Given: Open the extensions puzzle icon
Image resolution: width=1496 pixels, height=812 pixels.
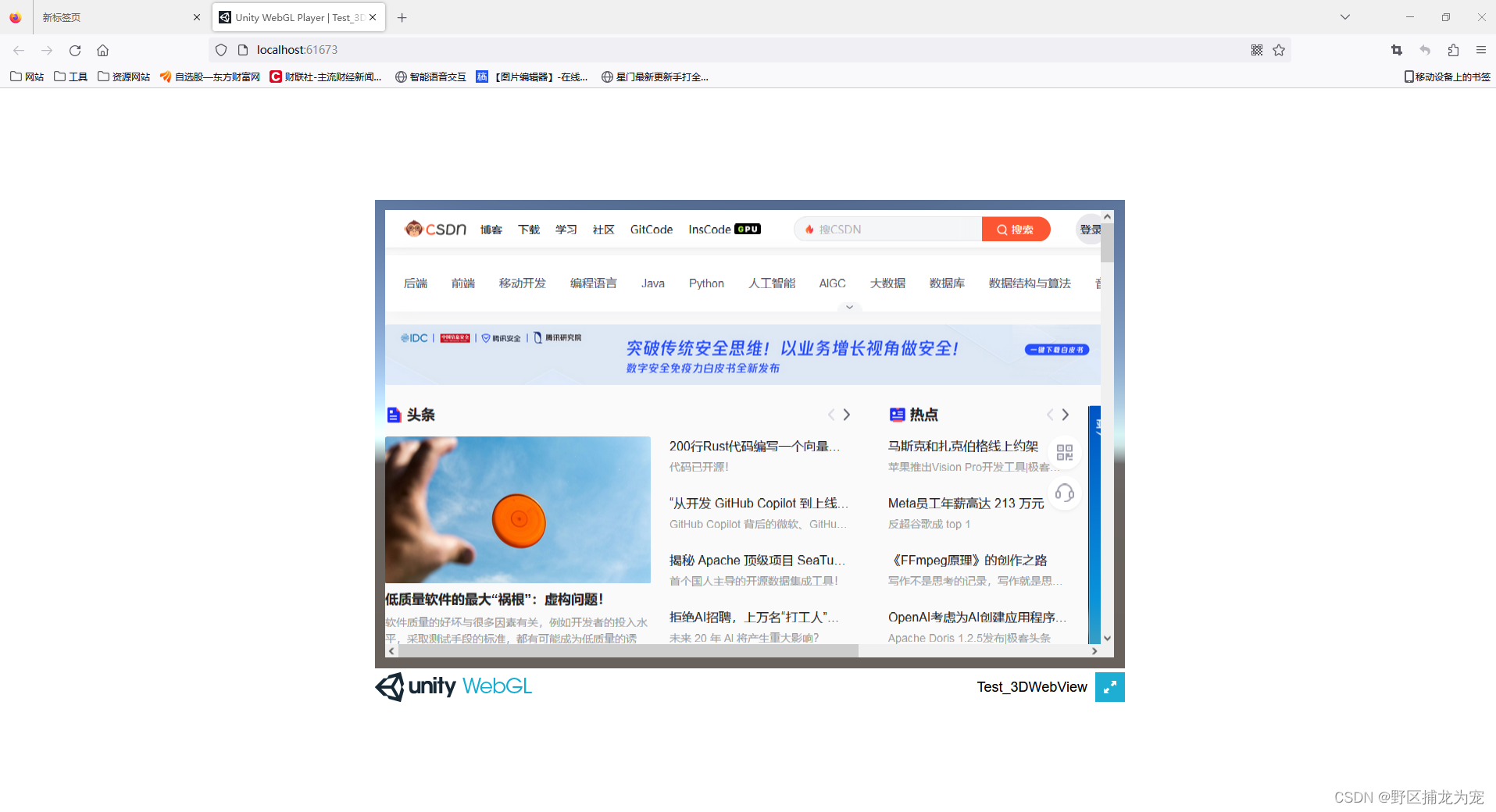Looking at the screenshot, I should pyautogui.click(x=1453, y=50).
